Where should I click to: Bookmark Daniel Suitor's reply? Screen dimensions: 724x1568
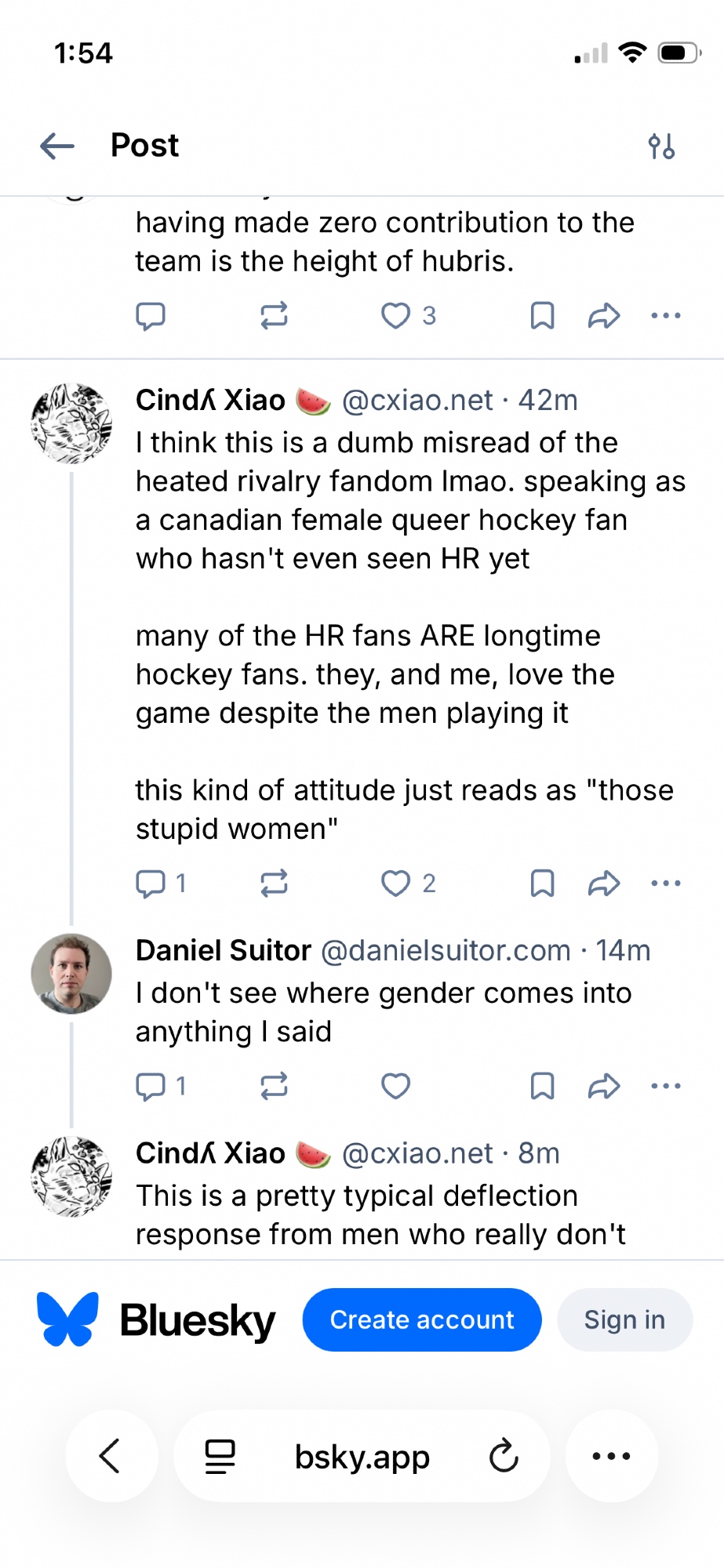pyautogui.click(x=542, y=1086)
